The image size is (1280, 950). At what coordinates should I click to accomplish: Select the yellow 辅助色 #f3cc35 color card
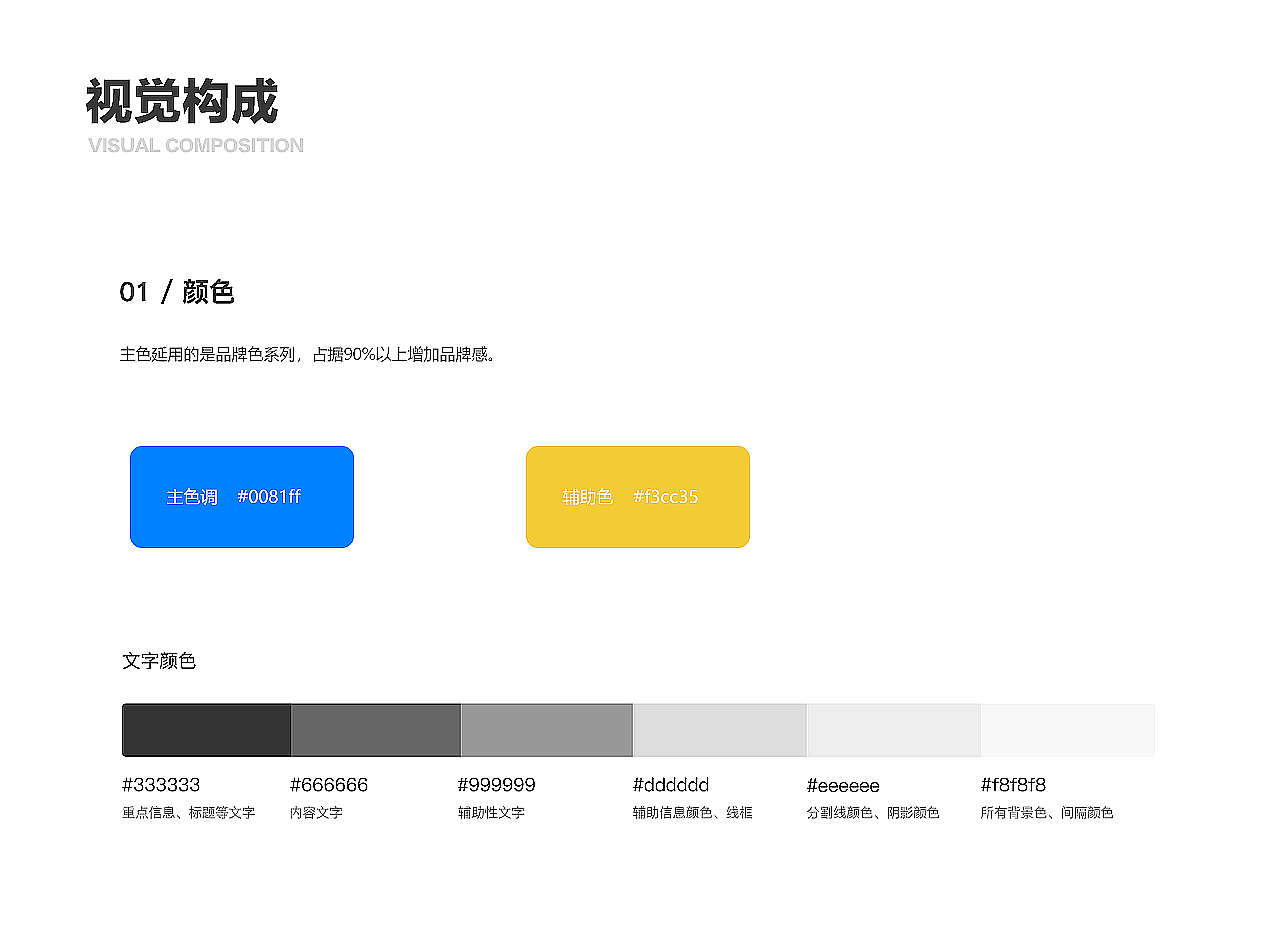(x=637, y=496)
